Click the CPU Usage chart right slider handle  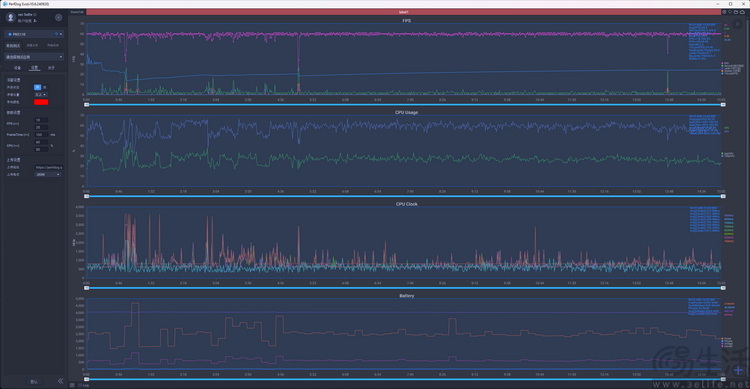point(723,196)
